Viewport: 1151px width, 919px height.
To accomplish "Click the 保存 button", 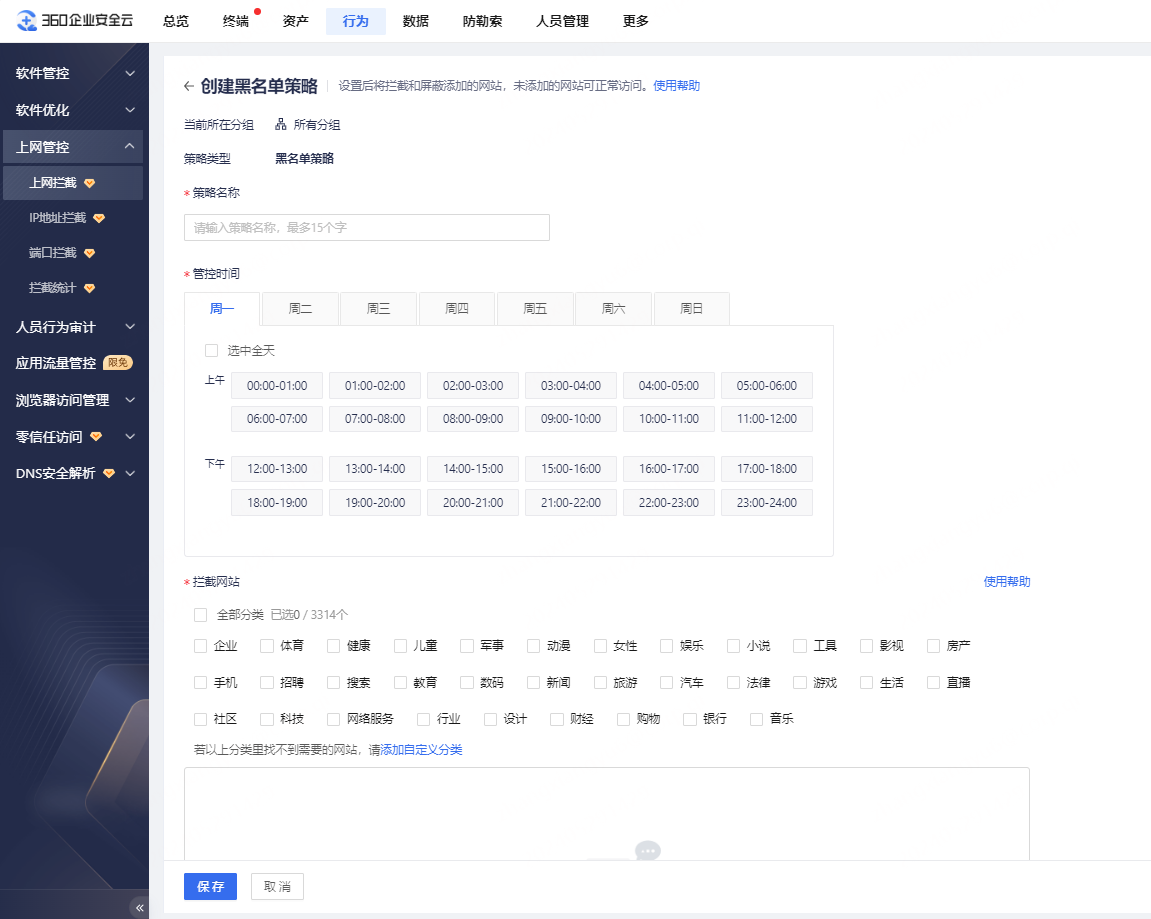I will click(210, 887).
